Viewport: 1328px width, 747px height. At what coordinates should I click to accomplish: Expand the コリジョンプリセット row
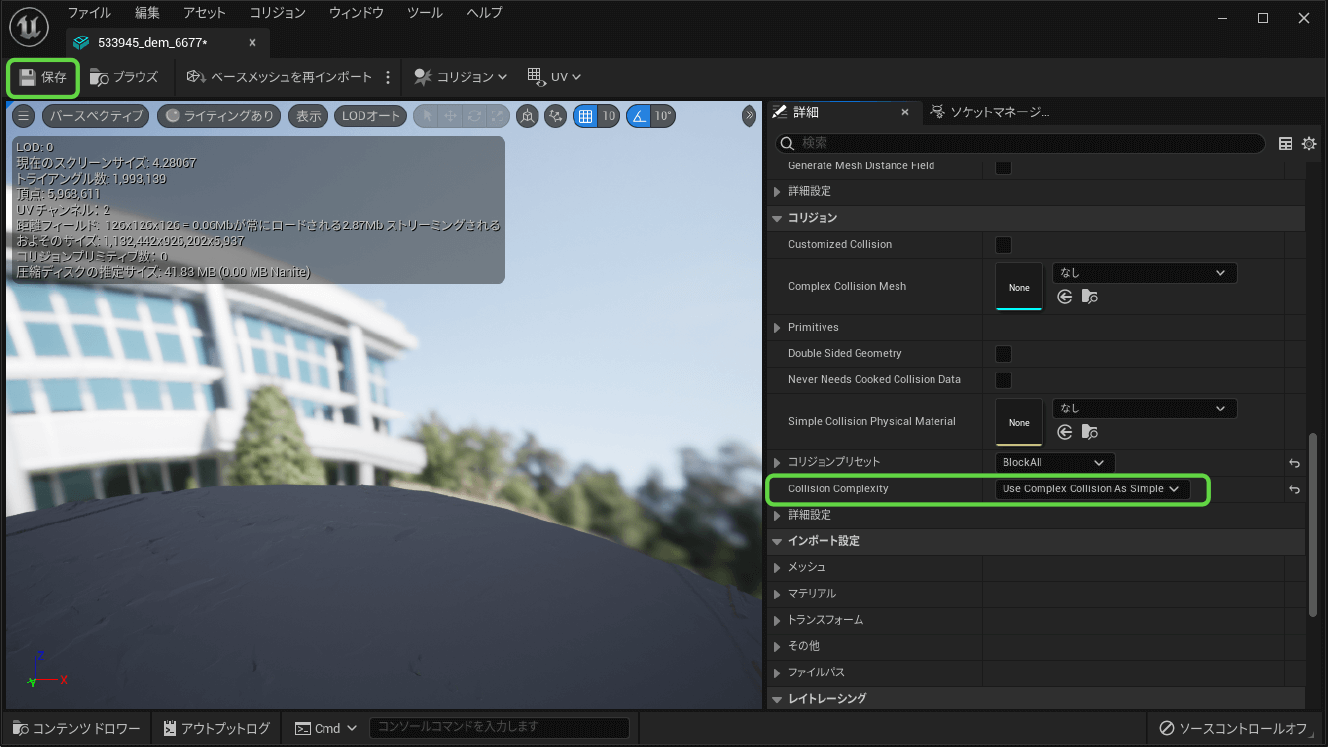tap(778, 463)
